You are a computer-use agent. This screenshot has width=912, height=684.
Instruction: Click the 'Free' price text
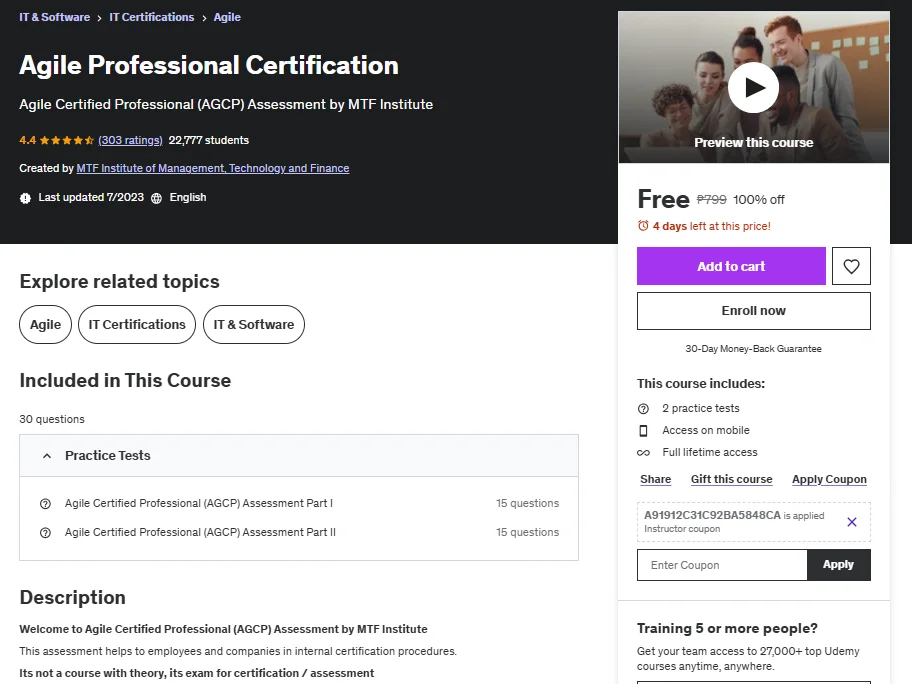click(x=664, y=199)
